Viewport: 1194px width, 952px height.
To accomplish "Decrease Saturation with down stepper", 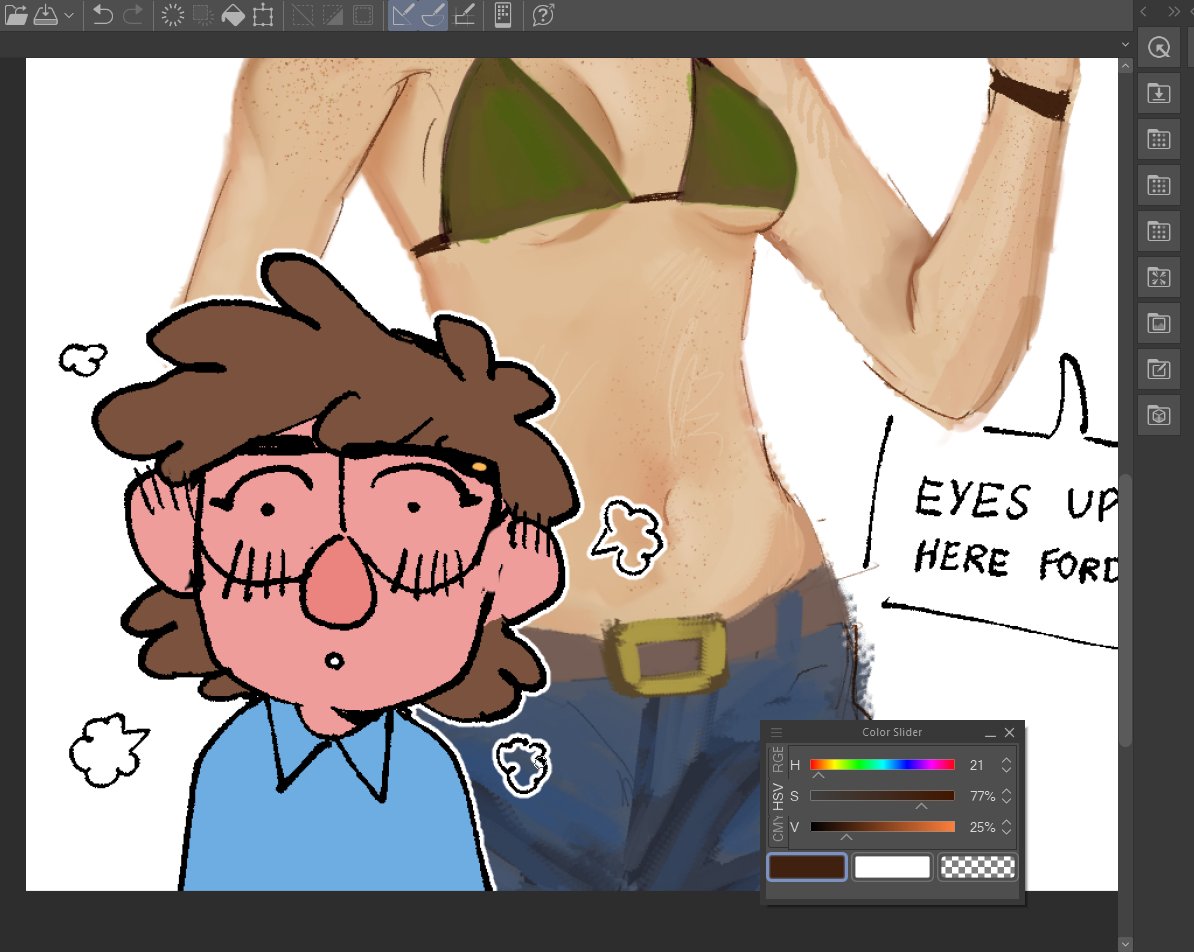I will 1007,800.
